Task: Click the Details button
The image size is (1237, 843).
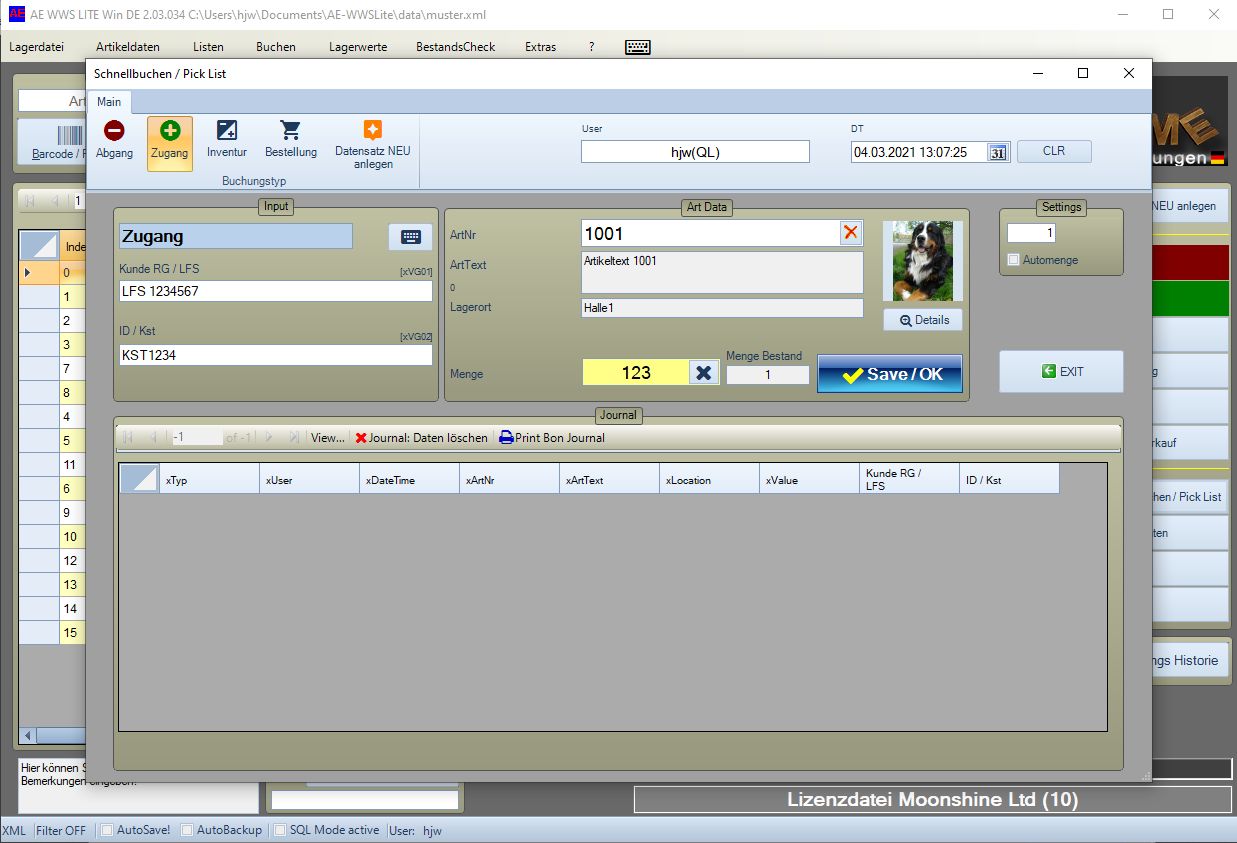Action: coord(922,320)
